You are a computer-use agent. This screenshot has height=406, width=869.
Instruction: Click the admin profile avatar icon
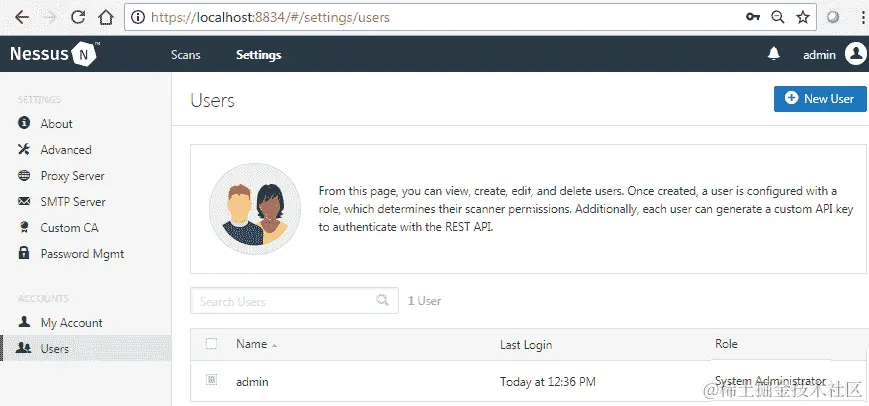(x=855, y=54)
